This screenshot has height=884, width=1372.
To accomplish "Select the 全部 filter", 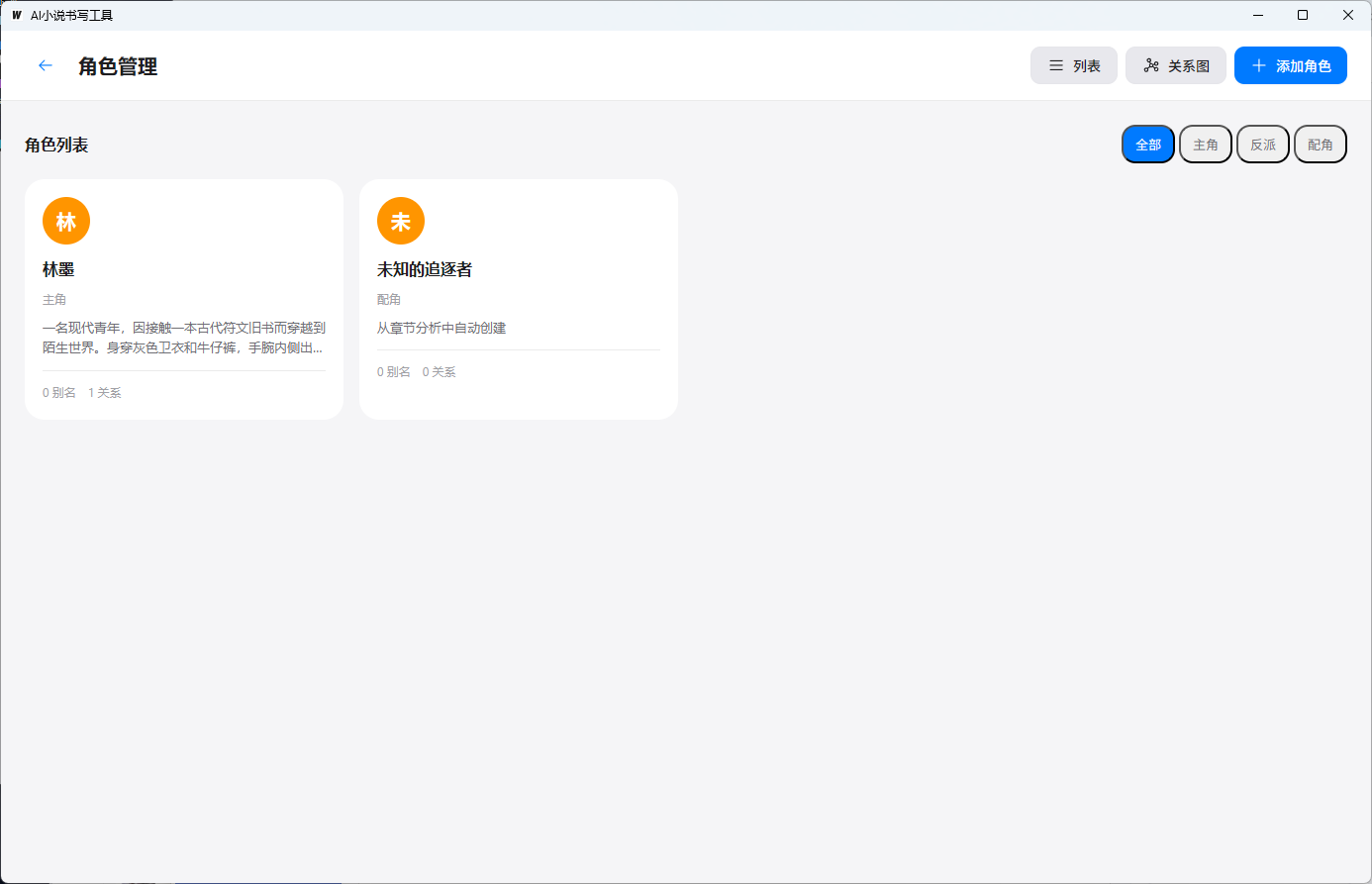I will coord(1148,145).
